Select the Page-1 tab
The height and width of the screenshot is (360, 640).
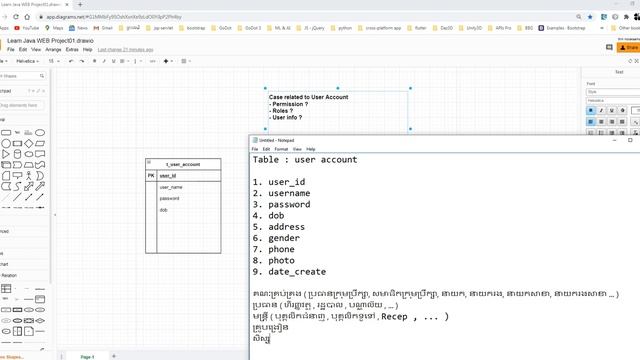(87, 357)
